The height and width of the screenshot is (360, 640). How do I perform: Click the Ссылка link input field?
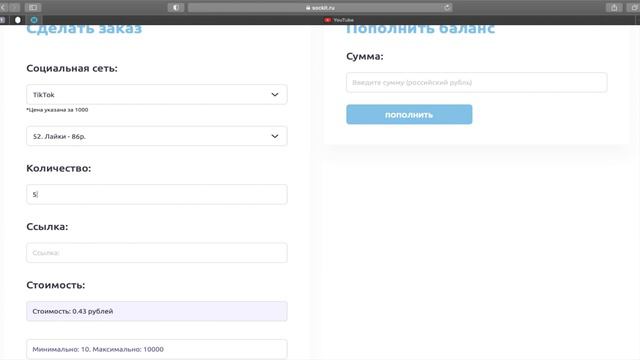coord(157,253)
